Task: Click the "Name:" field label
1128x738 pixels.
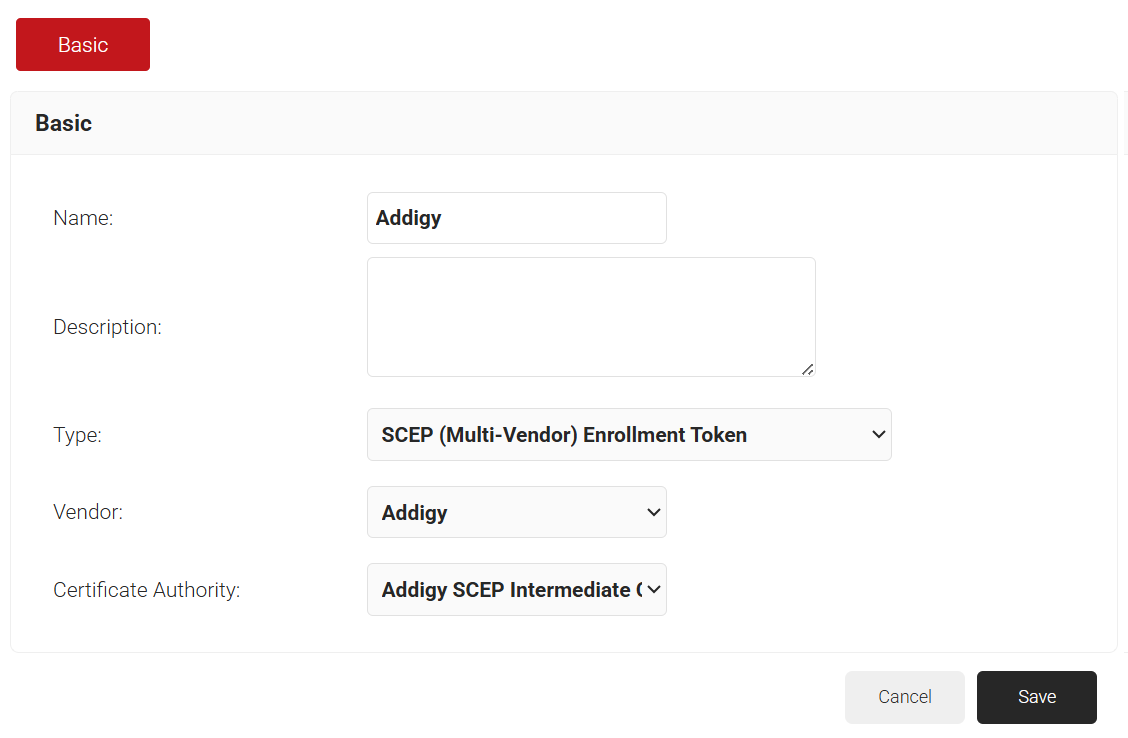Action: pos(83,218)
